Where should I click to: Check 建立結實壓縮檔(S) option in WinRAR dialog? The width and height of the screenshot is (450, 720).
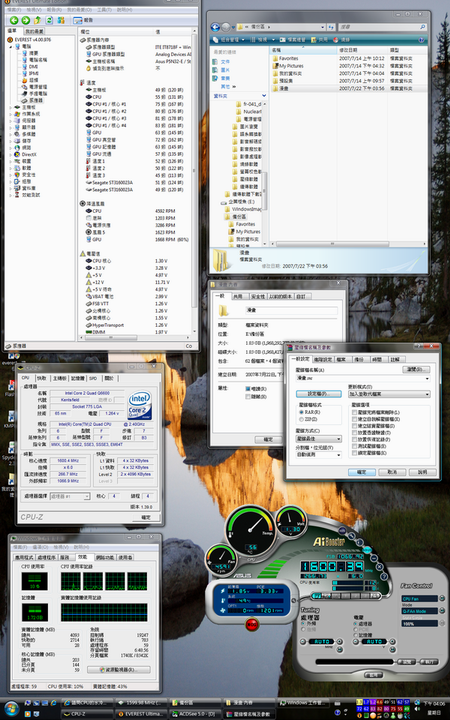pyautogui.click(x=354, y=426)
